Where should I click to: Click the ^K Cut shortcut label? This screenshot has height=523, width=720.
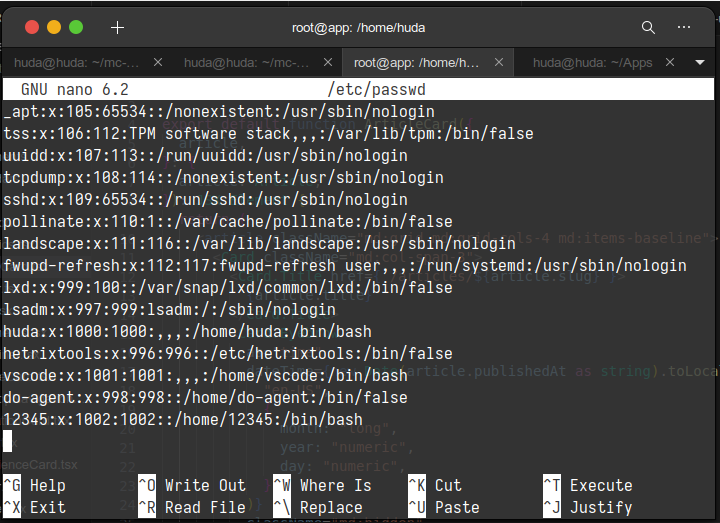coord(435,485)
